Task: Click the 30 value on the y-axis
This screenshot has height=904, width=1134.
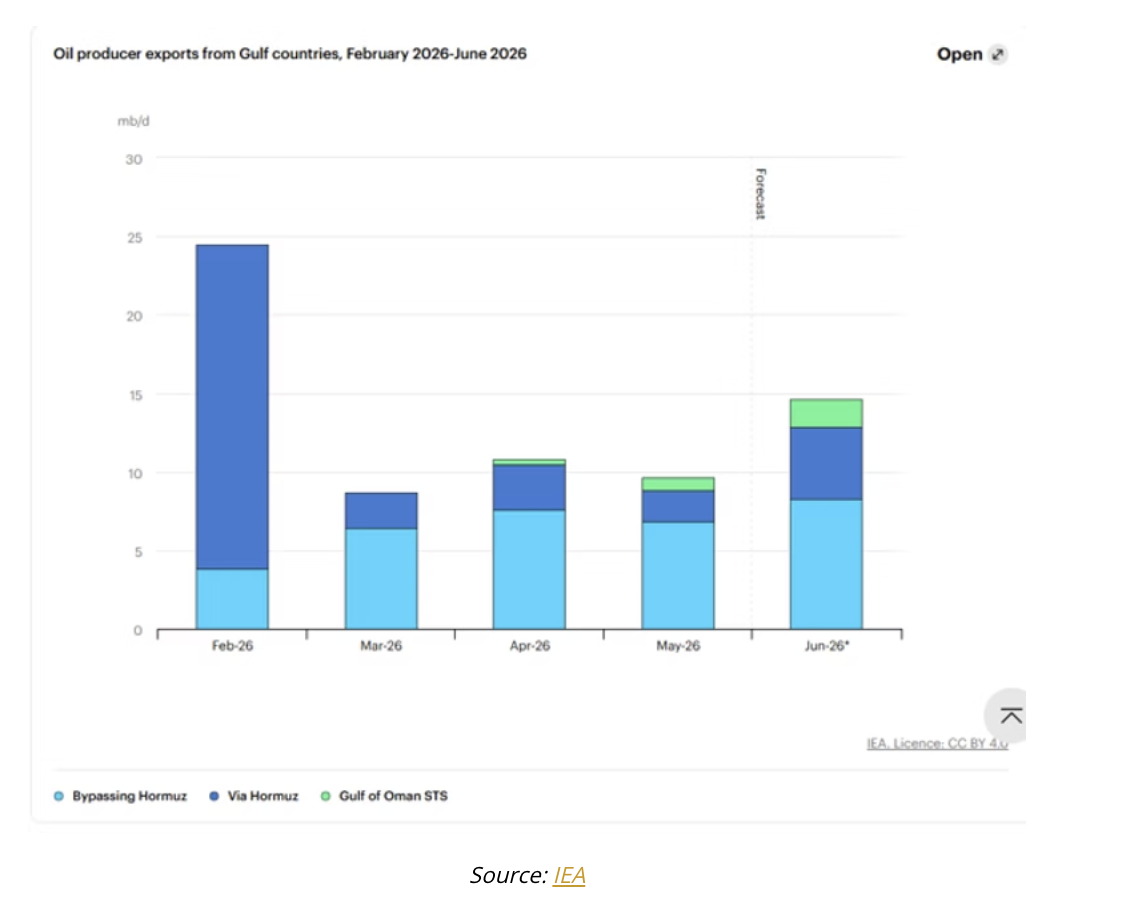Action: pyautogui.click(x=134, y=159)
